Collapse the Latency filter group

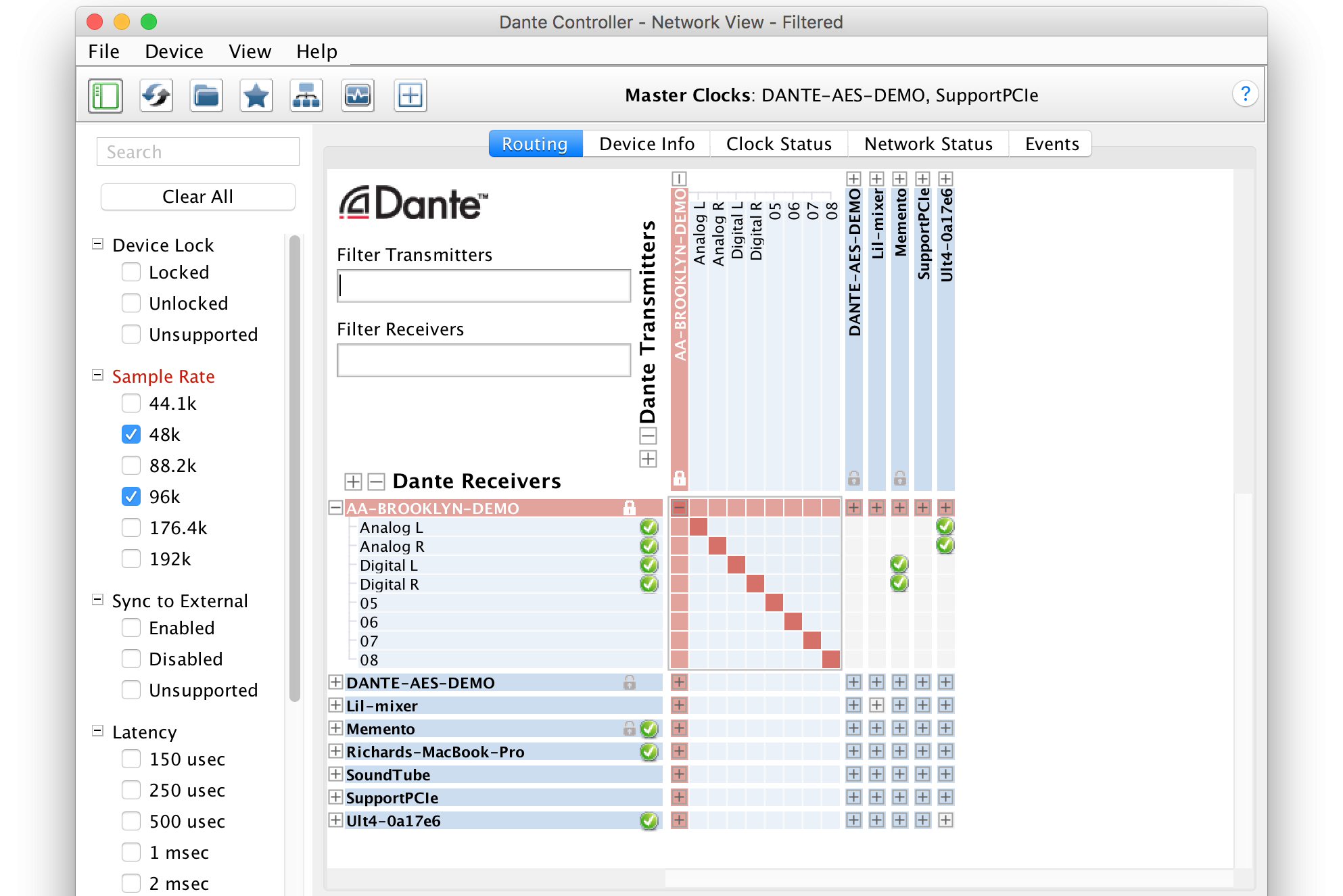(98, 731)
